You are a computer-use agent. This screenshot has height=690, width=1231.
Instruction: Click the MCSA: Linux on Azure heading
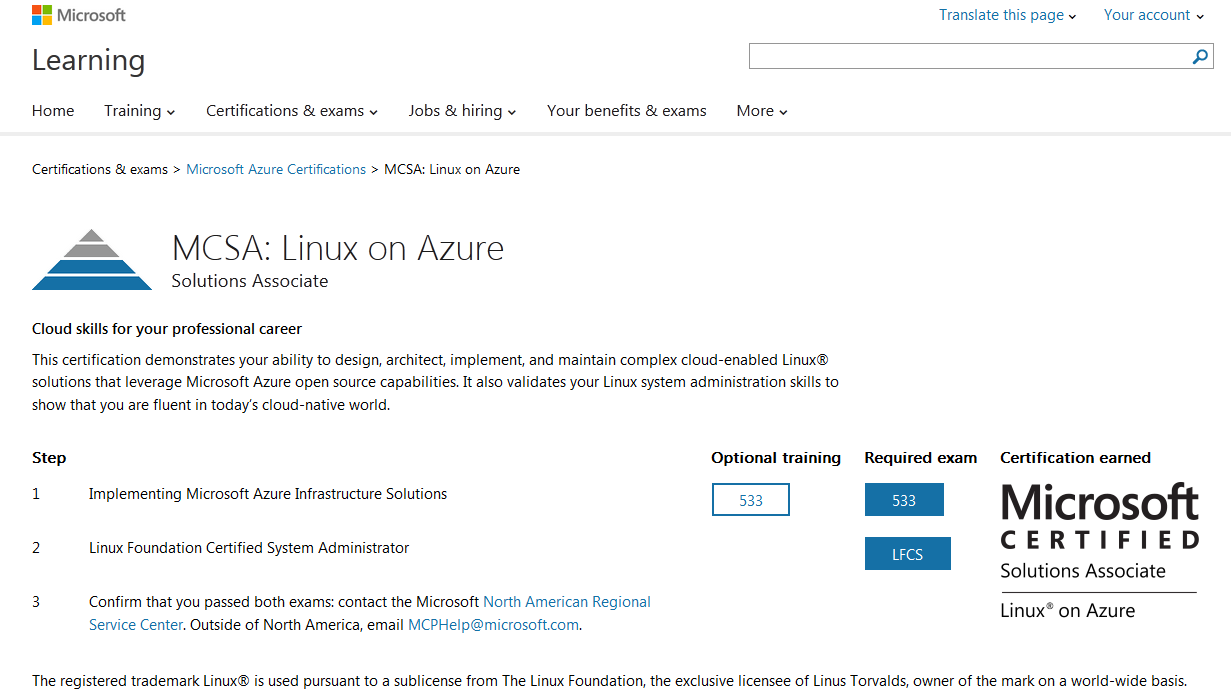(x=338, y=248)
